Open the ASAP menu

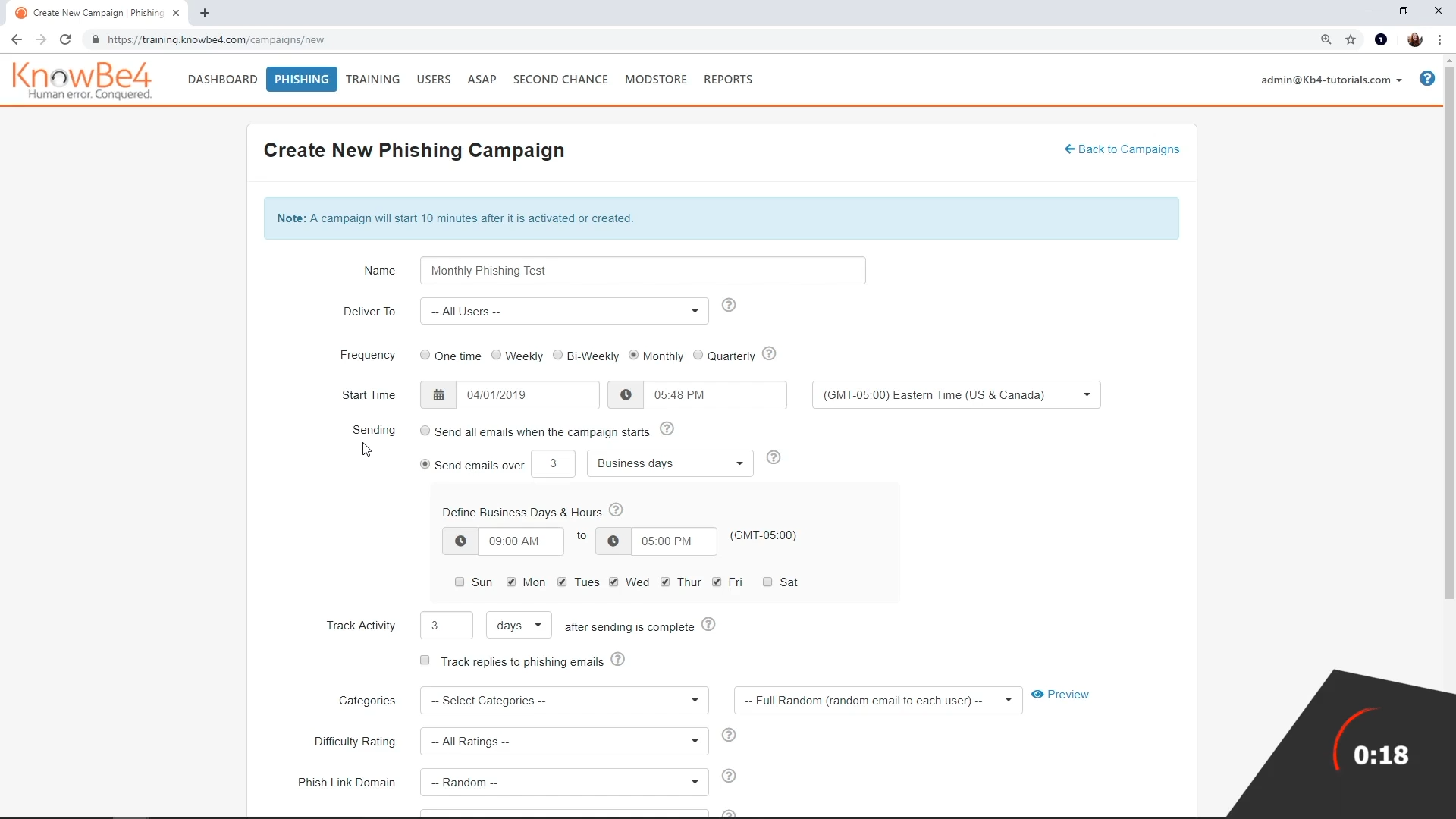[x=482, y=80]
